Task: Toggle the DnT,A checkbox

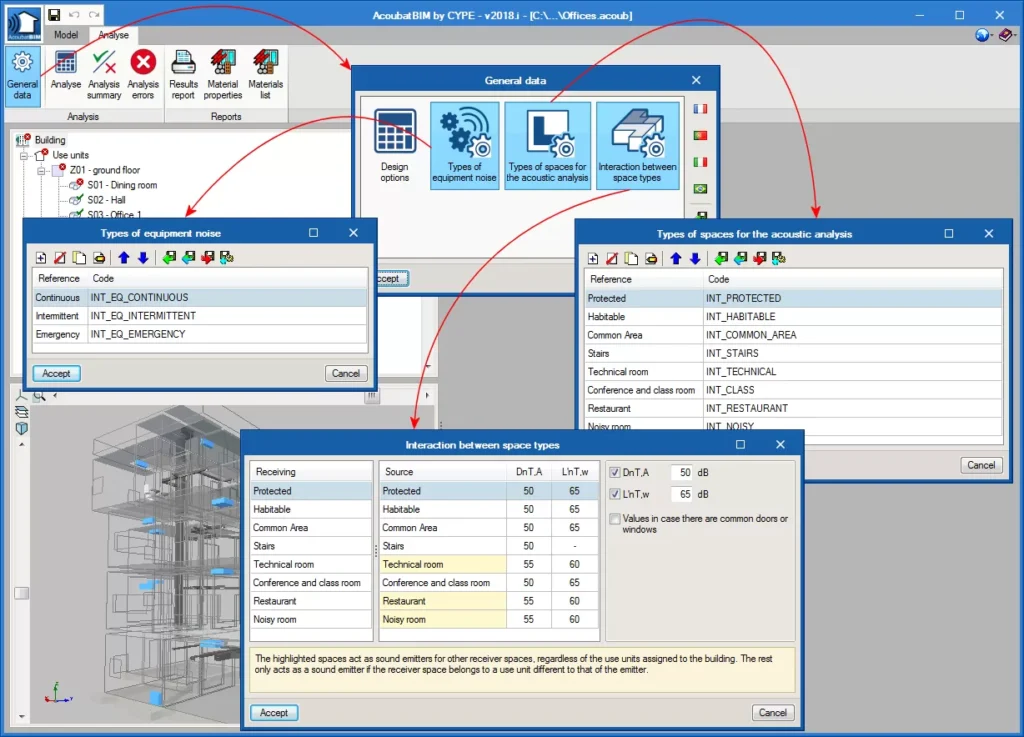Action: tap(615, 472)
